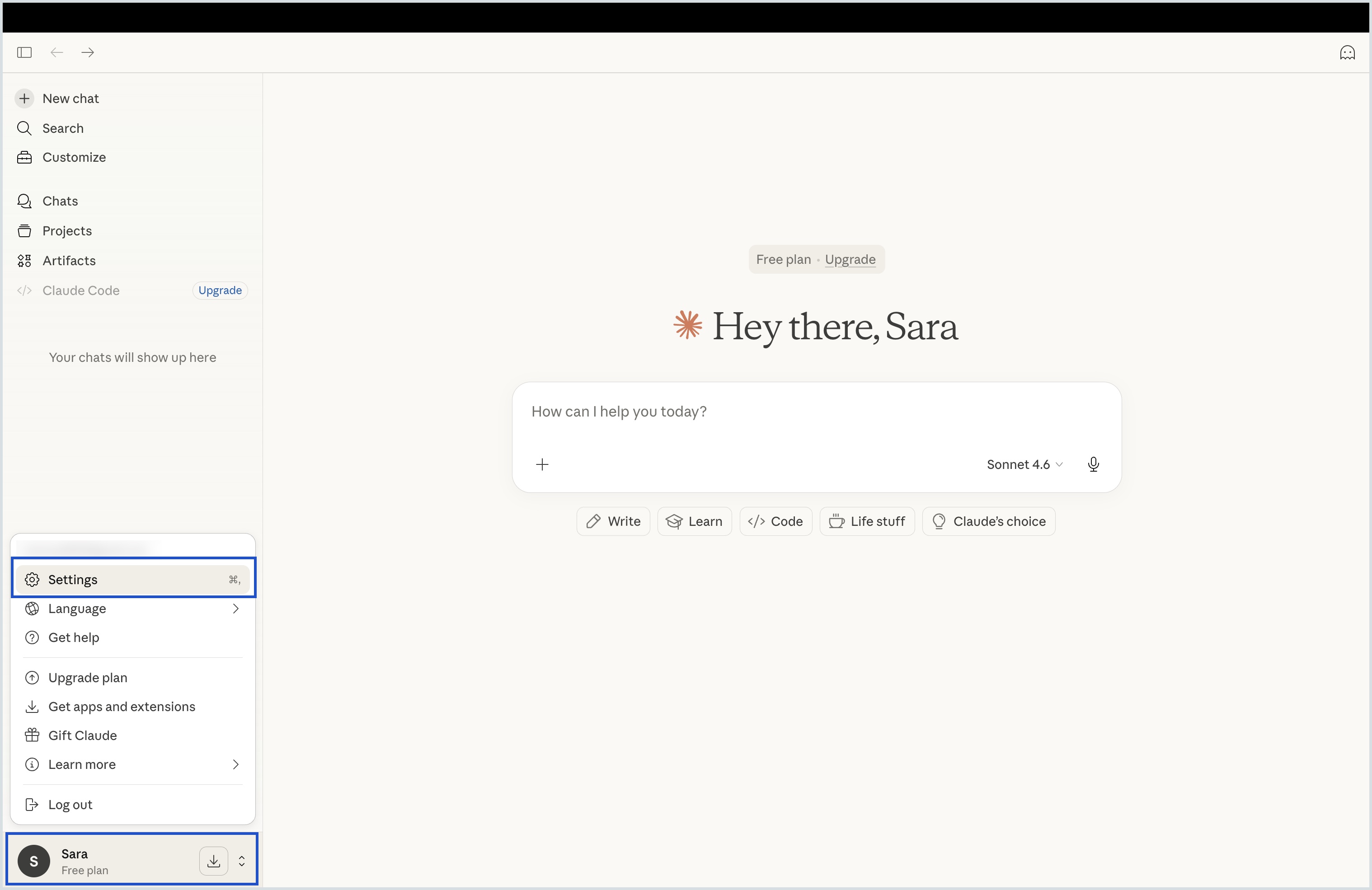1372x890 pixels.
Task: Click the 'How can I help you today?' field
Action: pyautogui.click(x=816, y=412)
